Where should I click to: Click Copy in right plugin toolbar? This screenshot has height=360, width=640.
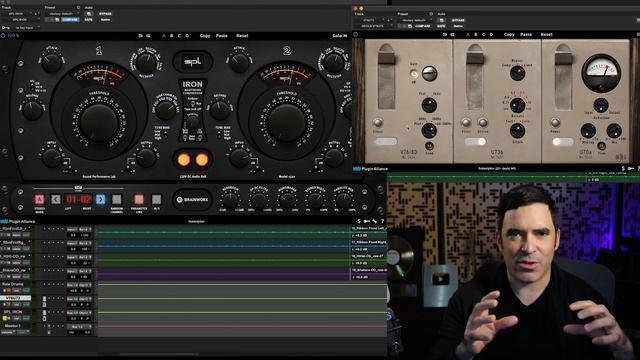pos(509,35)
